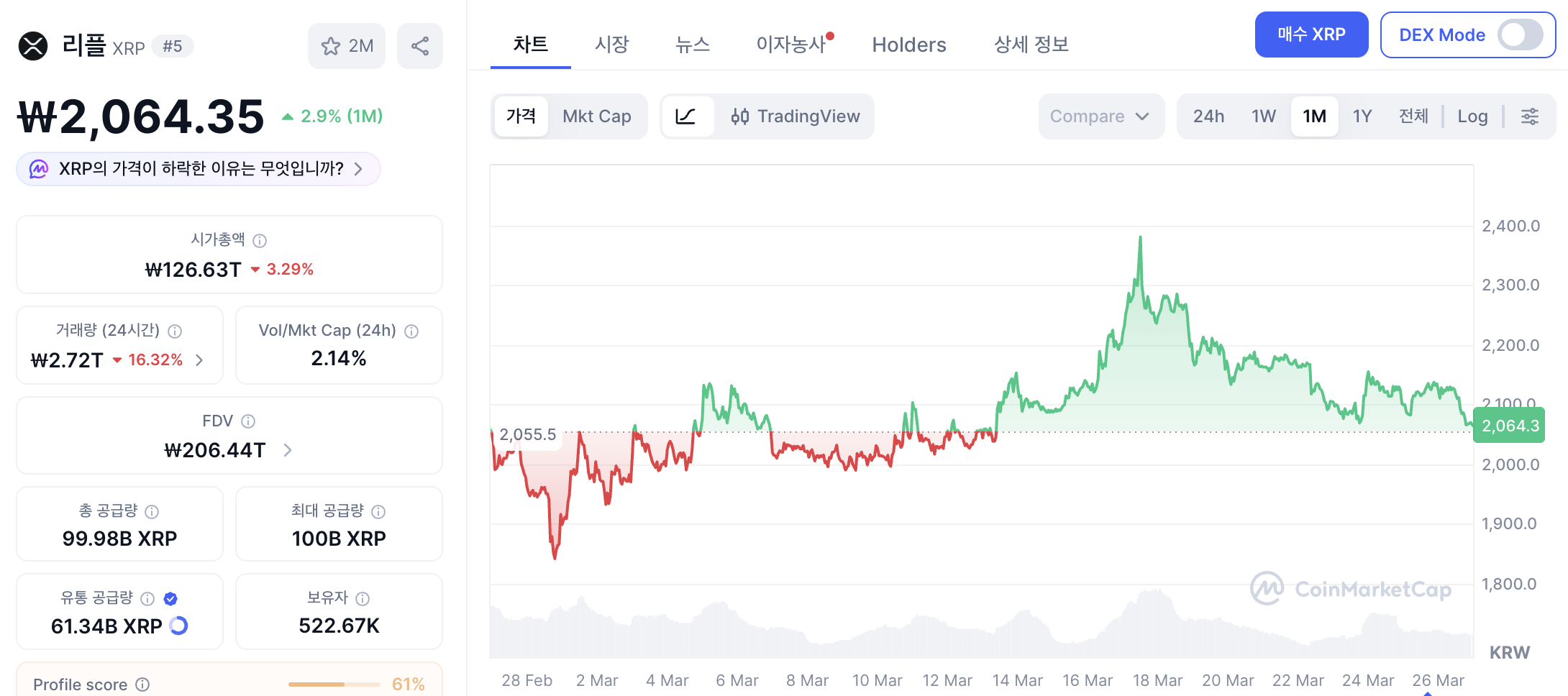Viewport: 1568px width, 696px height.
Task: Click the XRP logo icon
Action: click(33, 46)
